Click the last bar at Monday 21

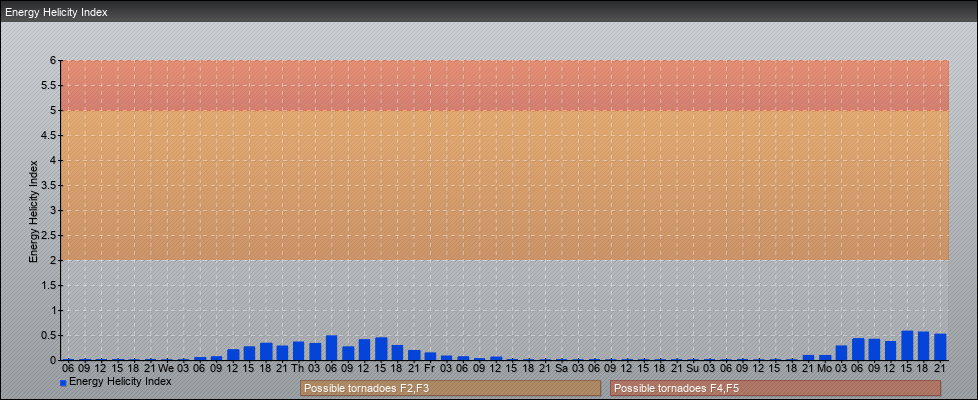(940, 347)
